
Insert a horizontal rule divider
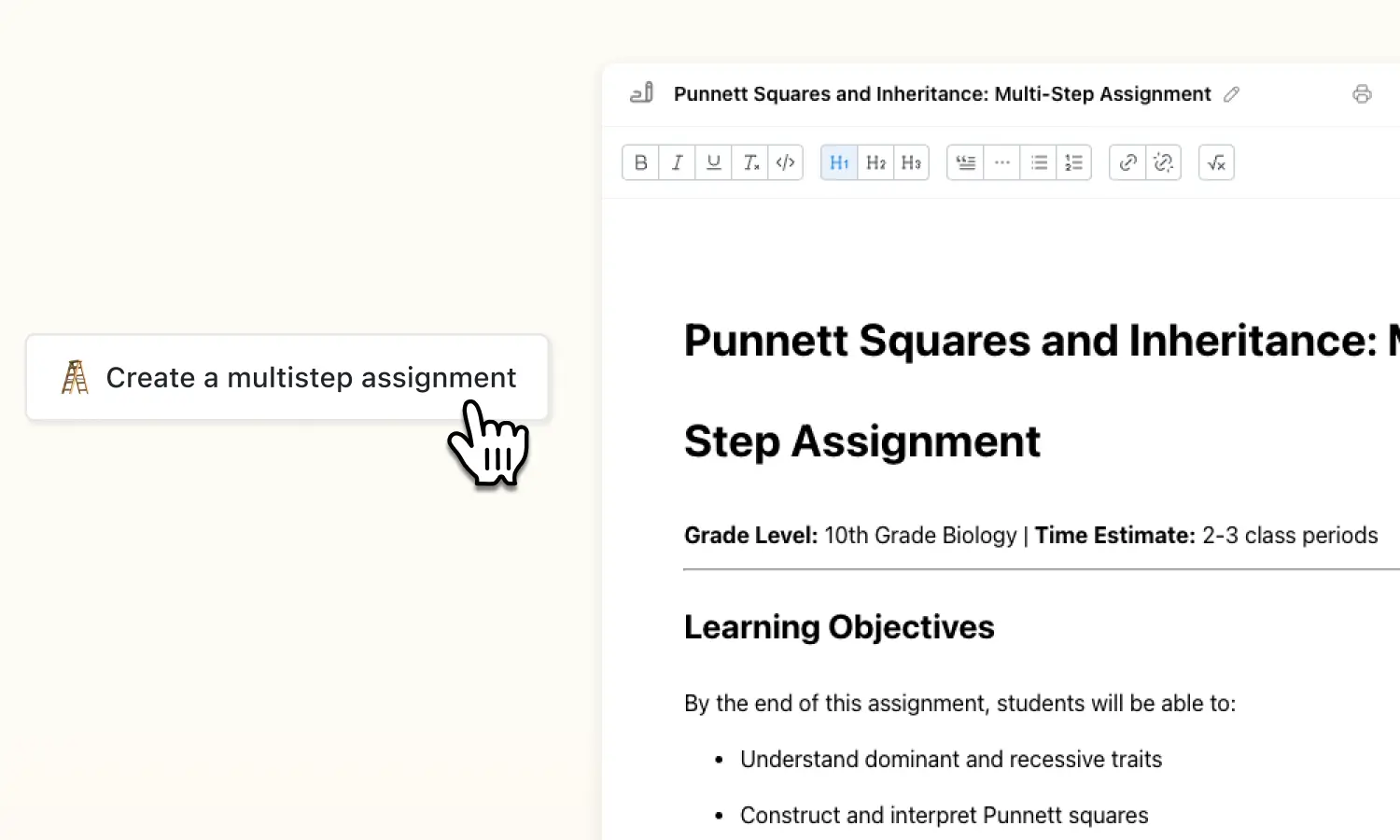tap(1002, 162)
